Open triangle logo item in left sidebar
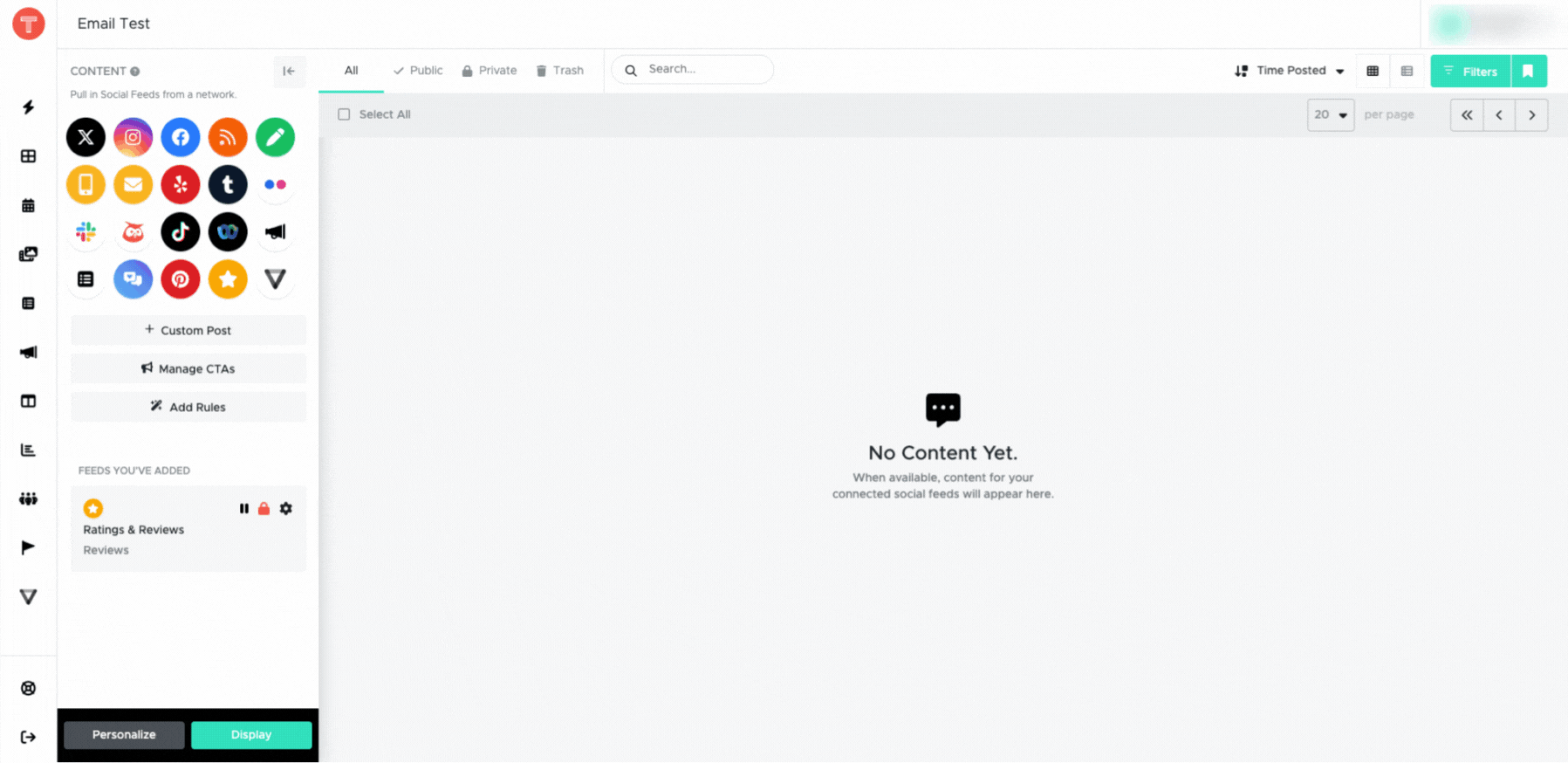The image size is (1568, 763). tap(28, 596)
